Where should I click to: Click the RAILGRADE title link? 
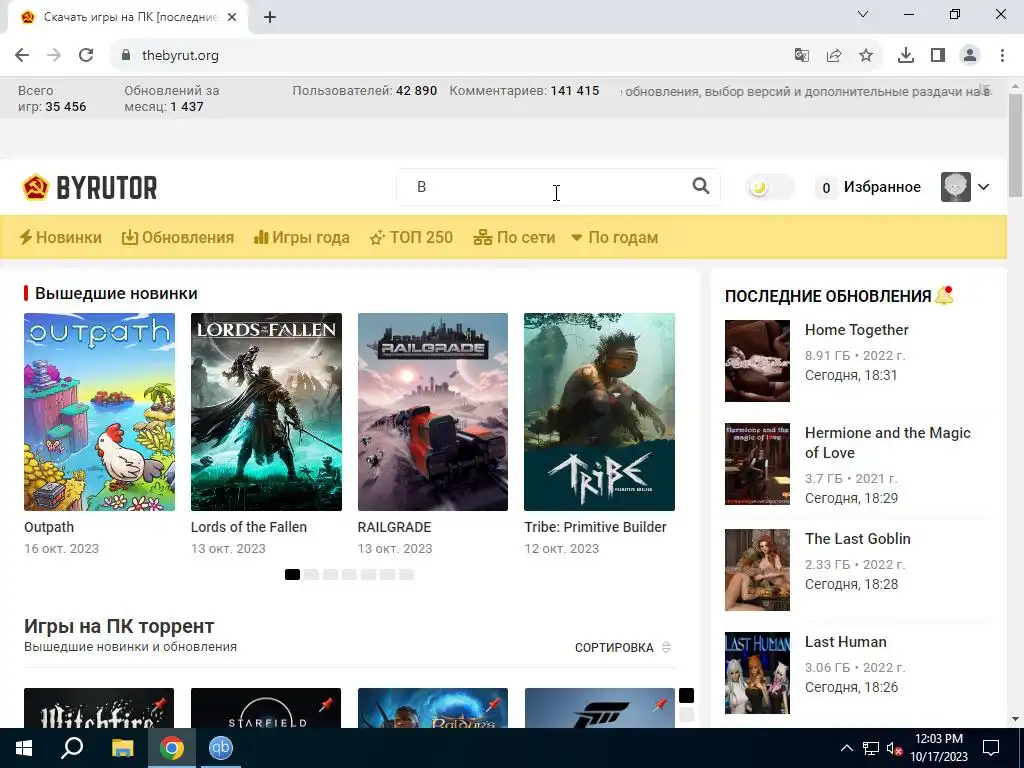[394, 527]
